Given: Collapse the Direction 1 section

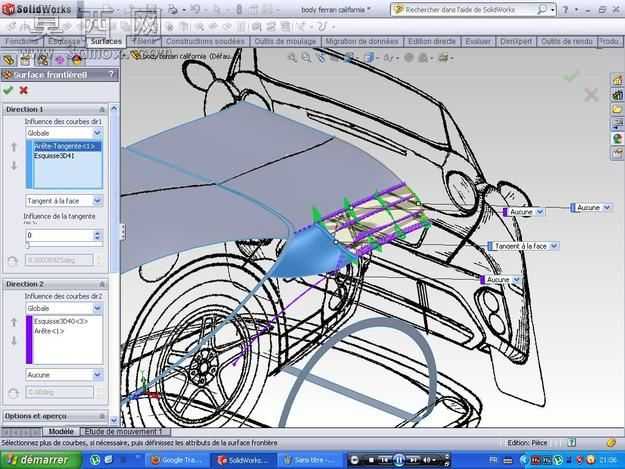Looking at the screenshot, I should click(x=102, y=109).
